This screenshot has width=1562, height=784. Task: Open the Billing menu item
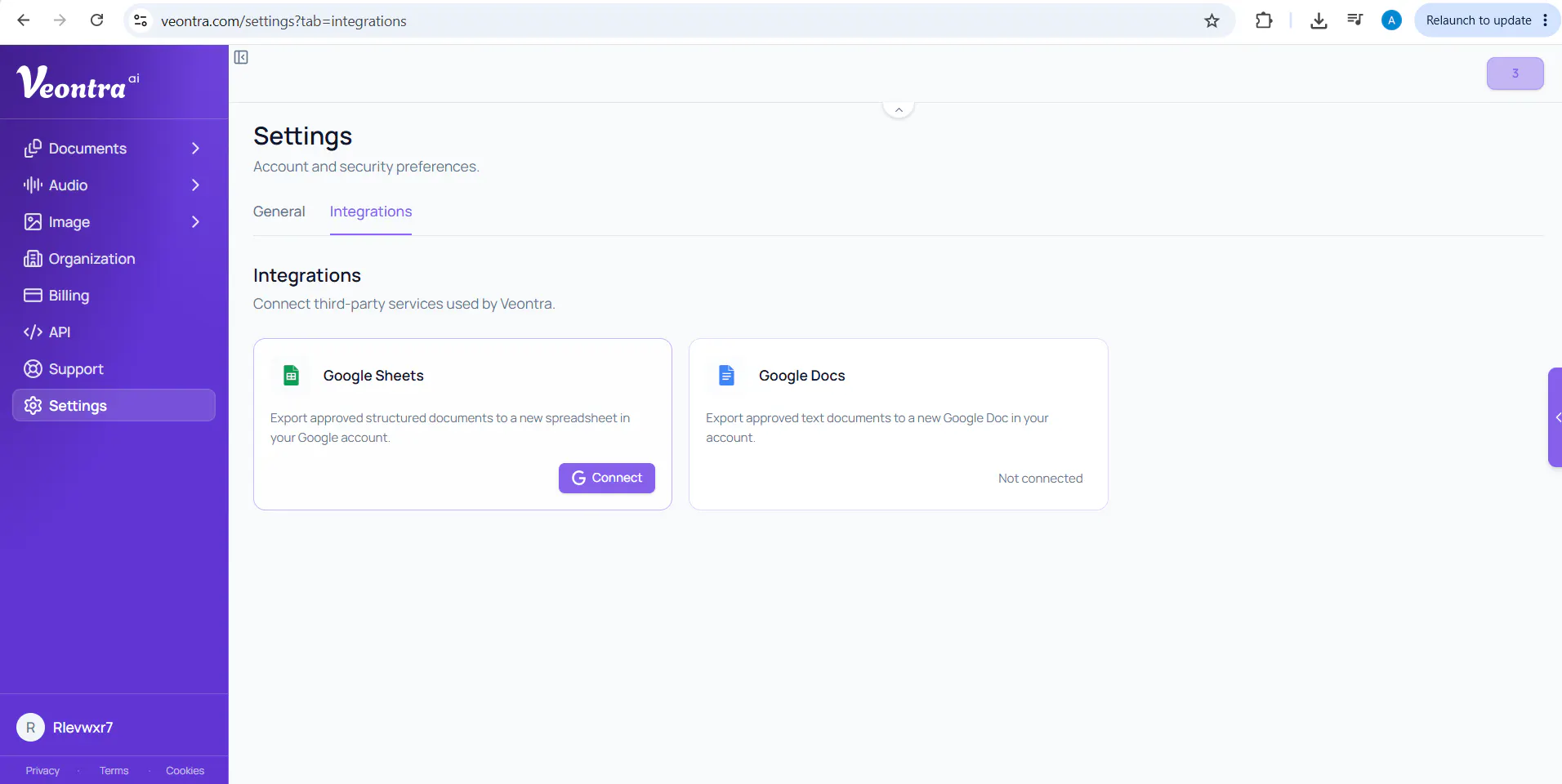click(x=114, y=296)
